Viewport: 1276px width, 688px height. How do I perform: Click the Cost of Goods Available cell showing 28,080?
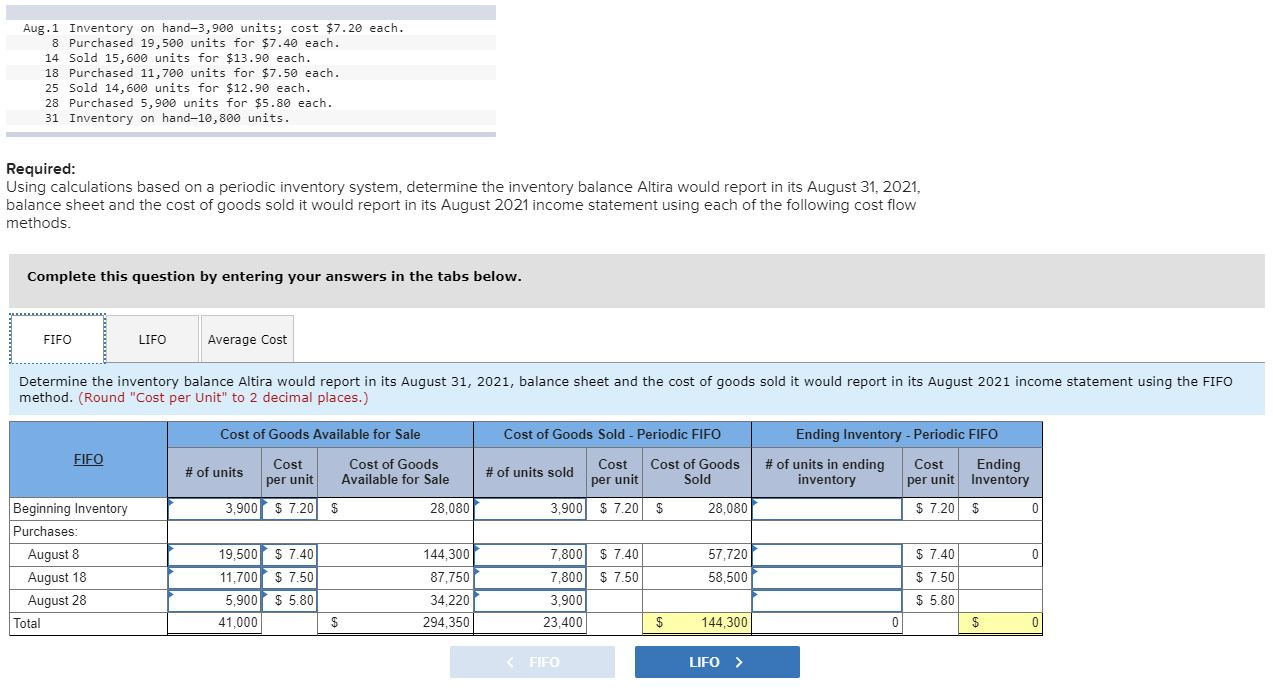click(x=400, y=508)
